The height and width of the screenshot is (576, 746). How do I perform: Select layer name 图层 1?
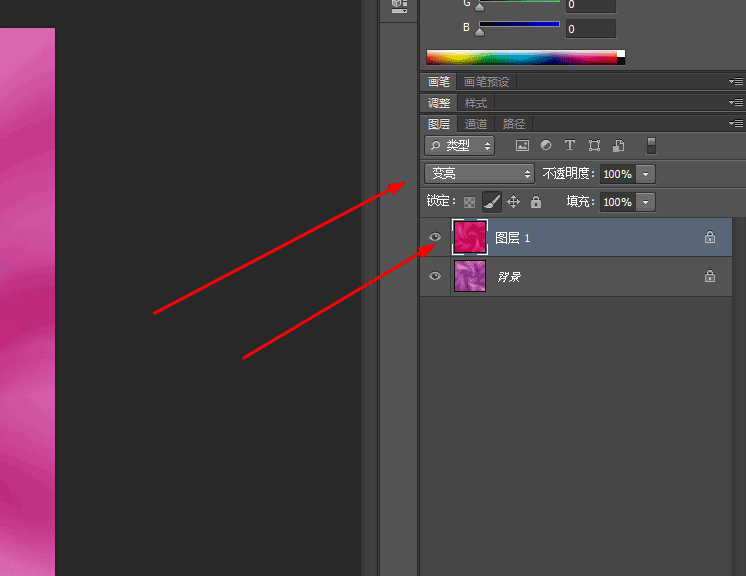[x=512, y=238]
